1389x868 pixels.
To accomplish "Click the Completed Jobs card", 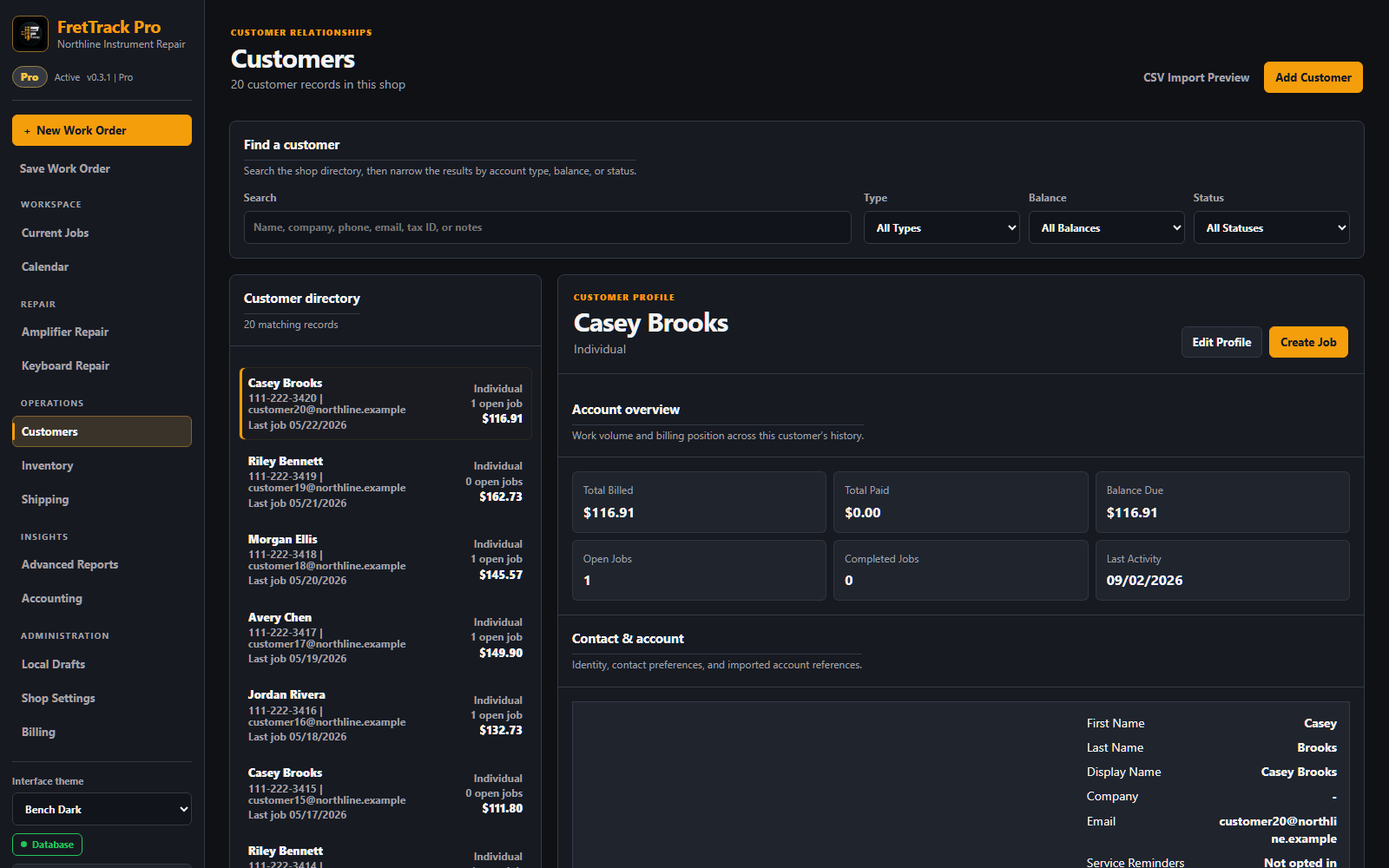I will [960, 570].
